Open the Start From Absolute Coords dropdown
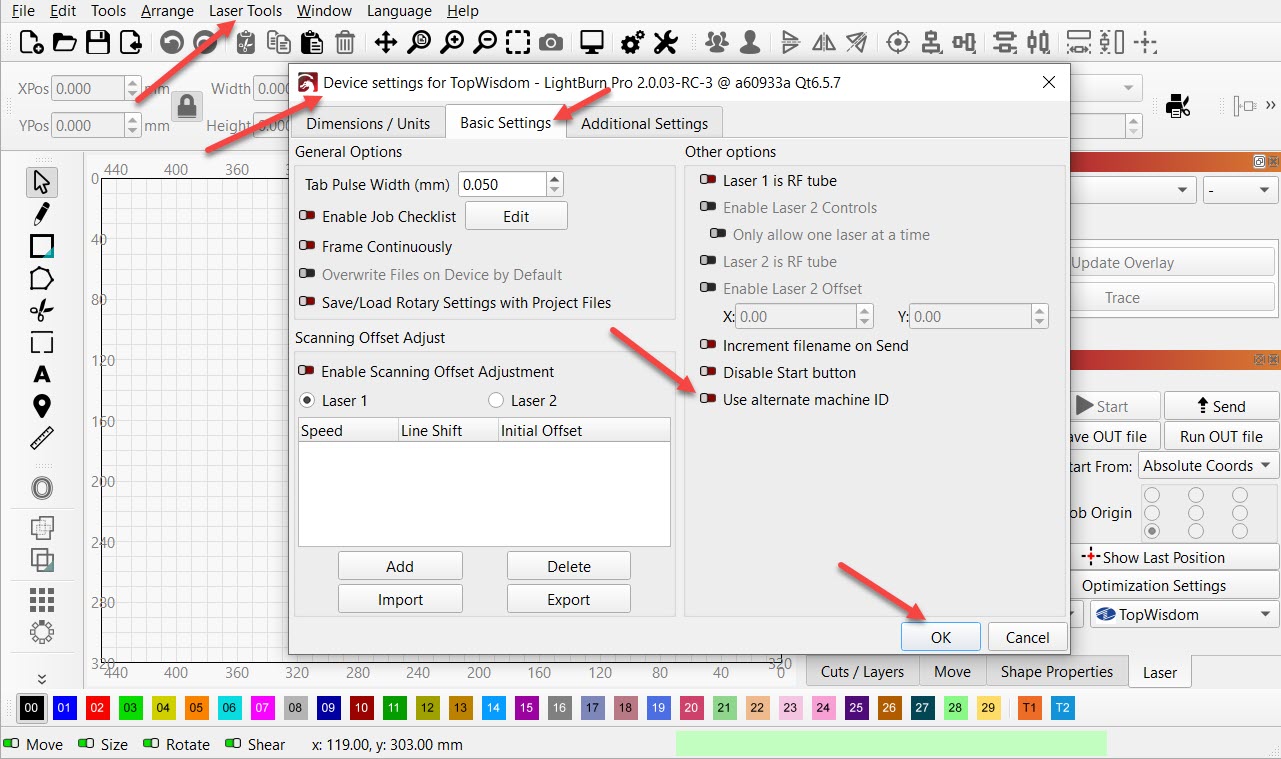This screenshot has height=759, width=1281. coord(1208,466)
